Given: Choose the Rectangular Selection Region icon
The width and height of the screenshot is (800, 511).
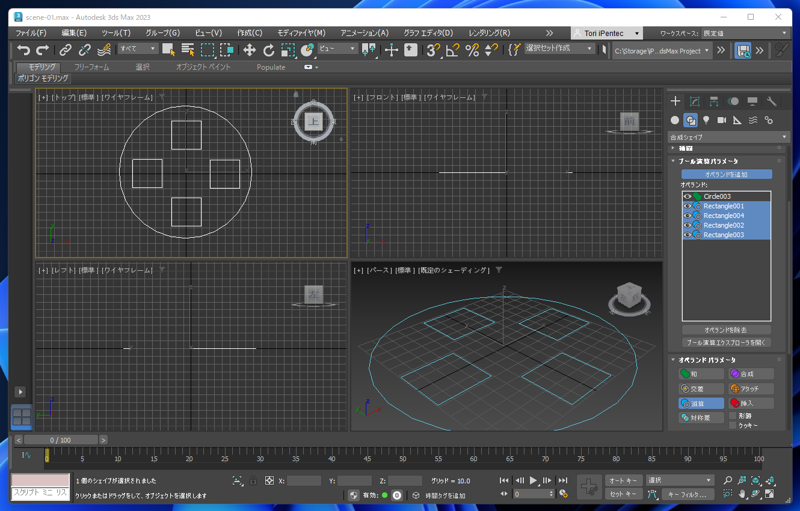Looking at the screenshot, I should pyautogui.click(x=207, y=50).
